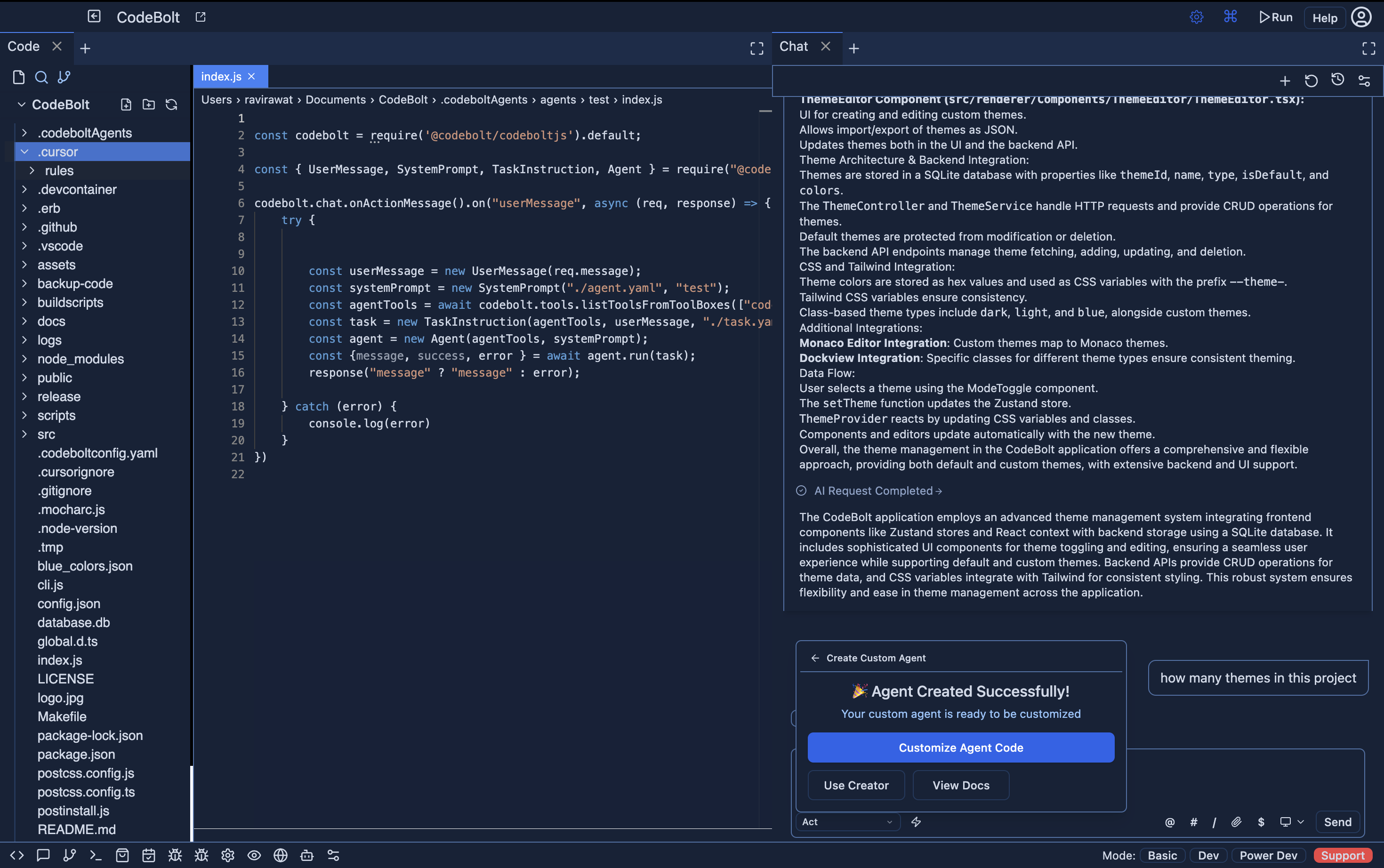This screenshot has width=1384, height=868.
Task: Go back from Create Custom Agent
Action: (x=814, y=658)
